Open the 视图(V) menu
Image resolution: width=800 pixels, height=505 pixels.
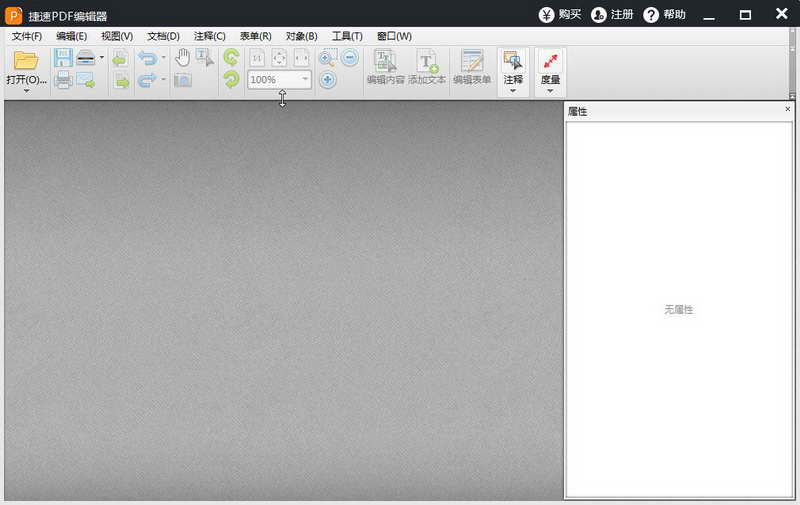(x=117, y=36)
